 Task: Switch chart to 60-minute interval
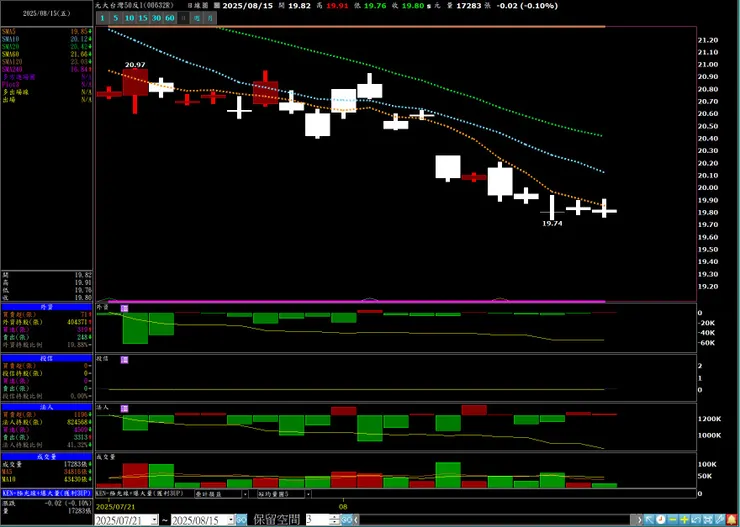click(x=170, y=18)
